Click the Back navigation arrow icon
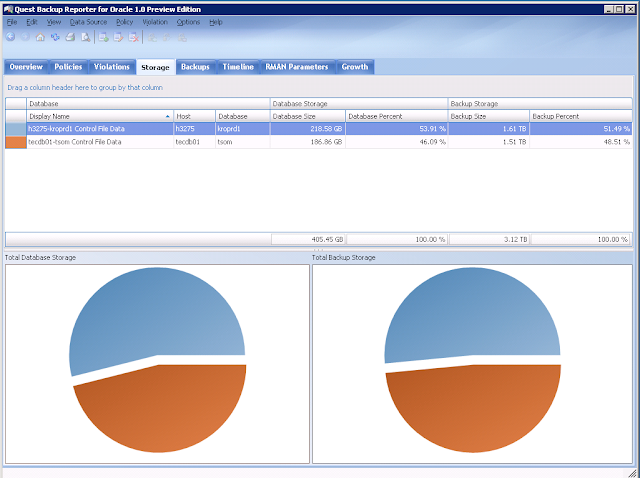Image resolution: width=640 pixels, height=478 pixels. pos(10,37)
